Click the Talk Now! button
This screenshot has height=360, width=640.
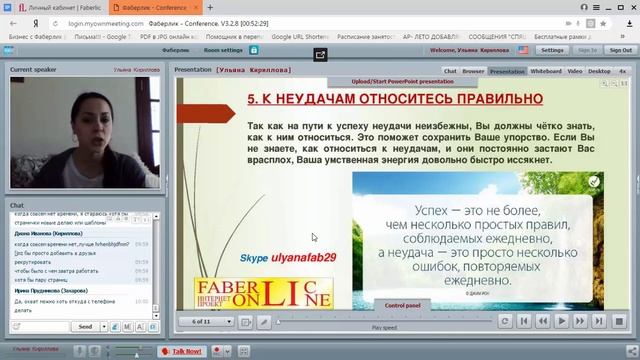182,351
